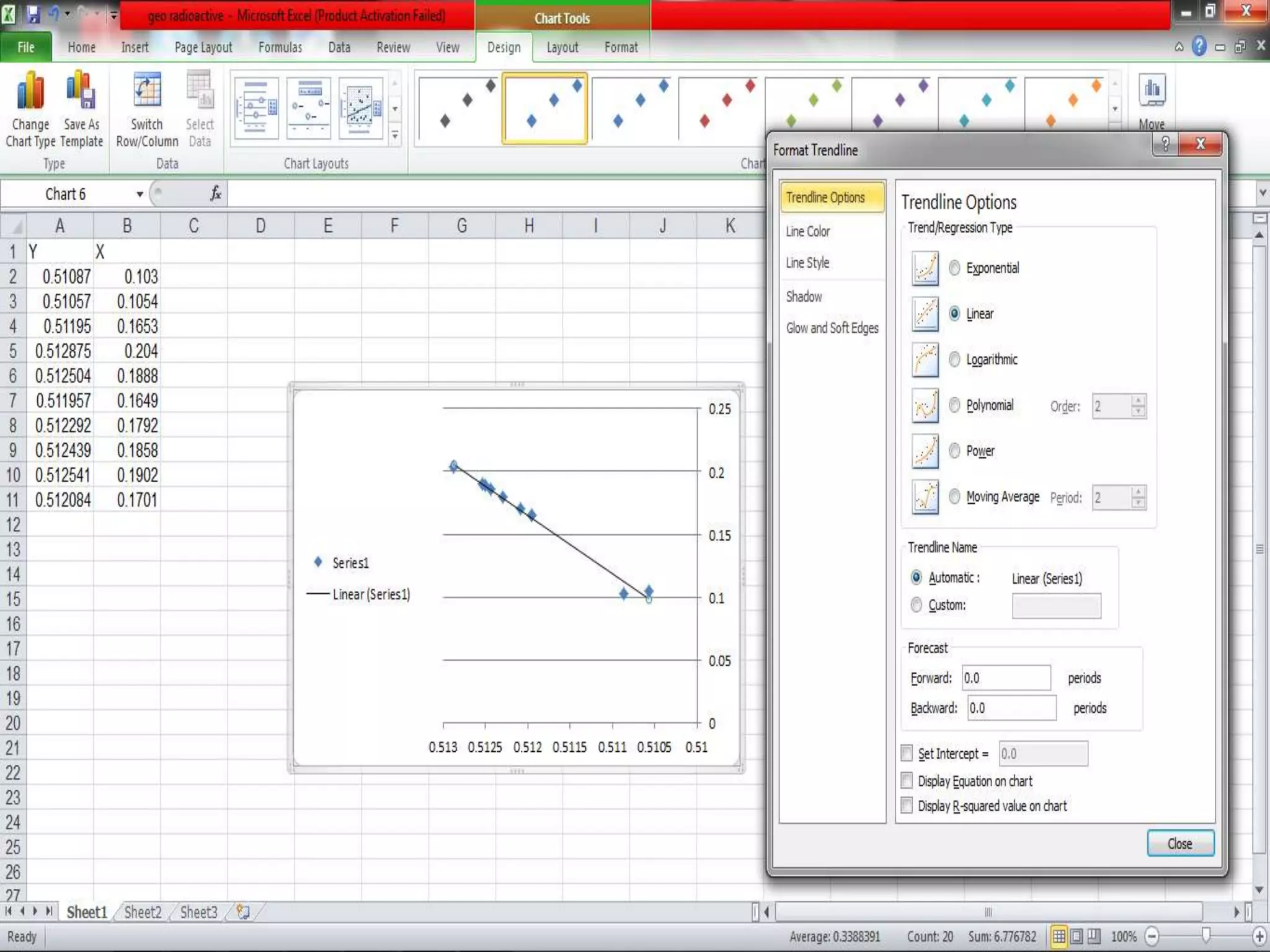Open the Layout ribbon tab
1270x952 pixels.
coord(562,47)
